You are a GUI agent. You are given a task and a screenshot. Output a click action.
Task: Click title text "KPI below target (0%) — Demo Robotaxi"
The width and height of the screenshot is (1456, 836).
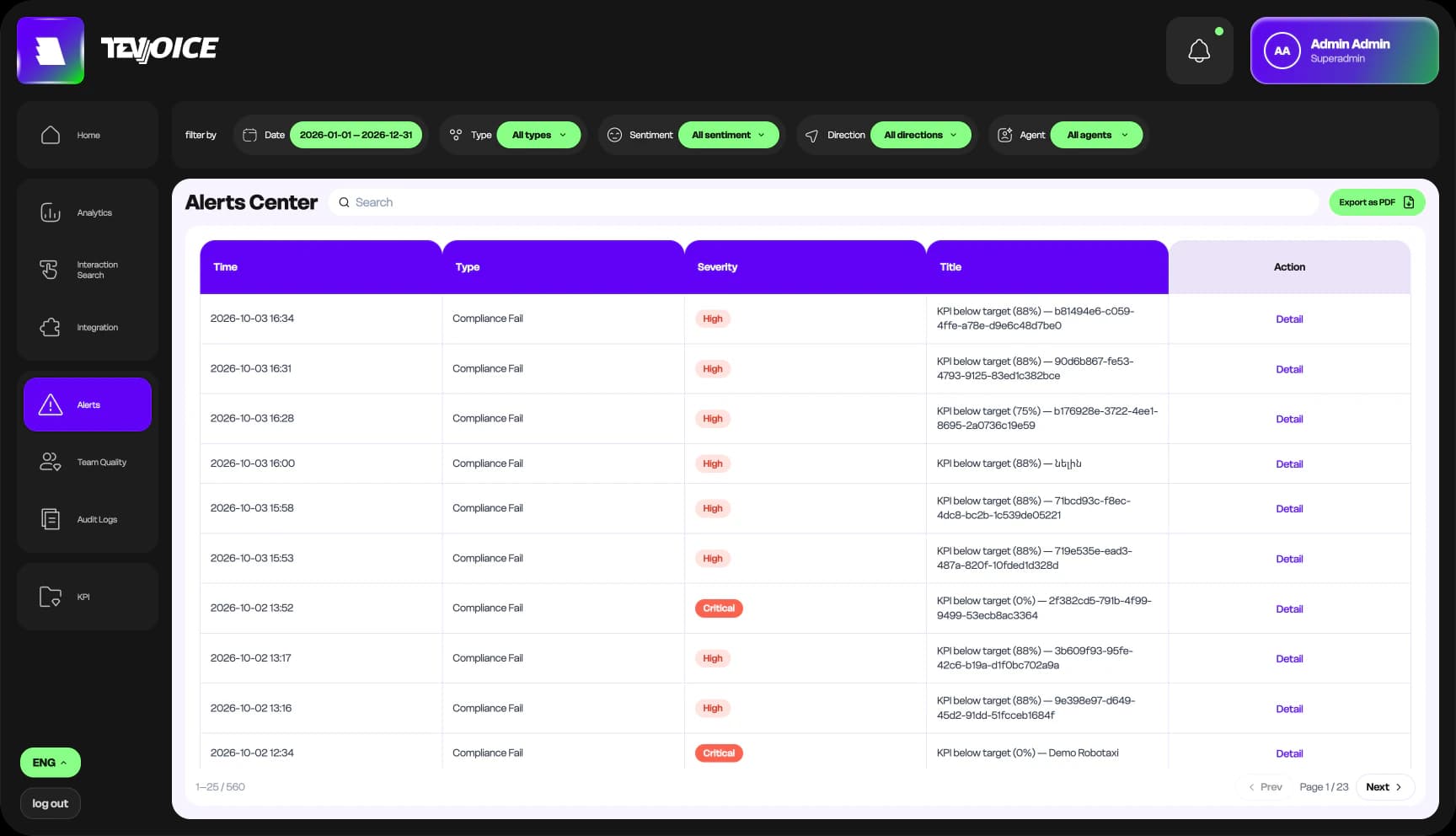1028,753
